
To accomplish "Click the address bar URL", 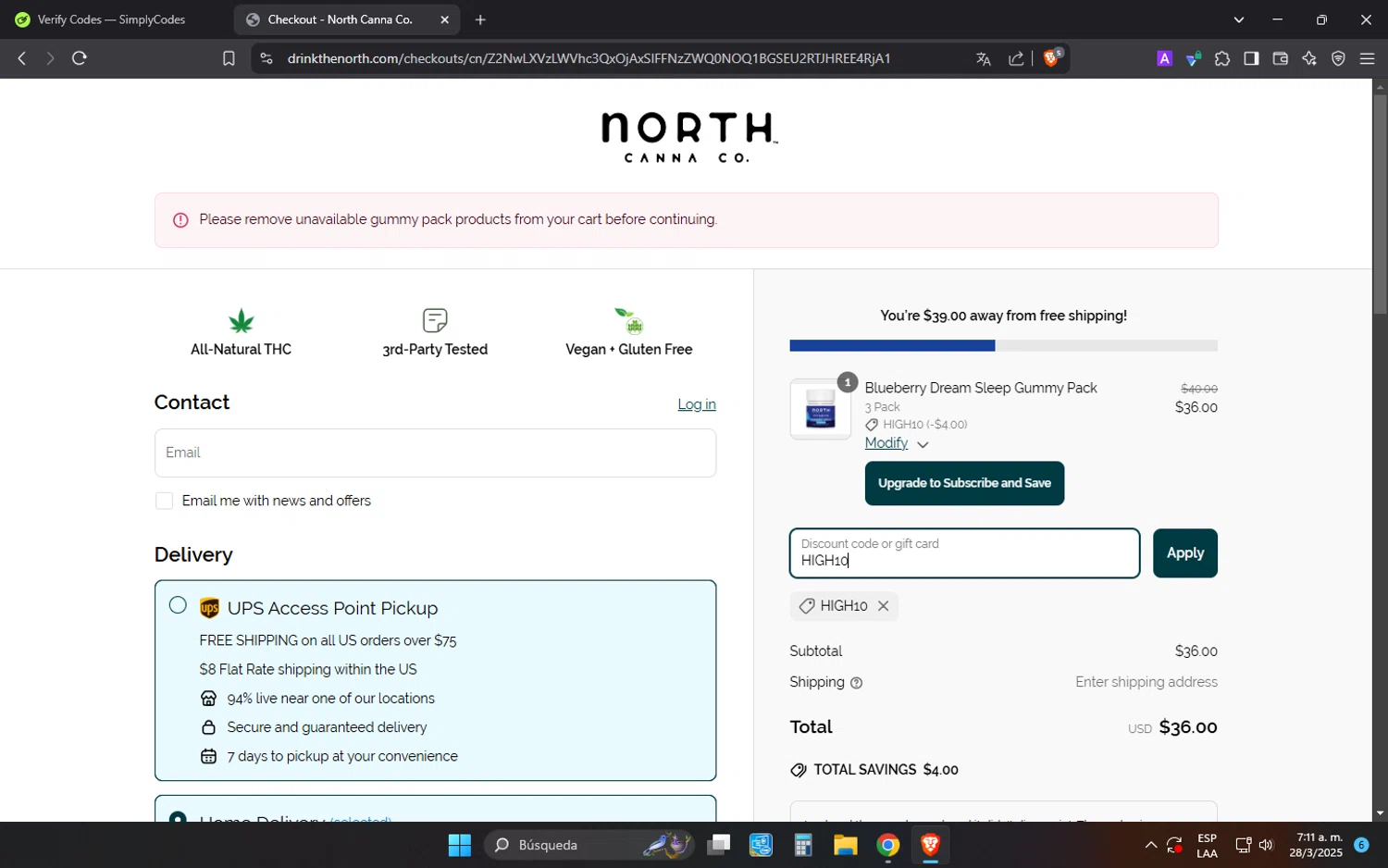I will (589, 58).
